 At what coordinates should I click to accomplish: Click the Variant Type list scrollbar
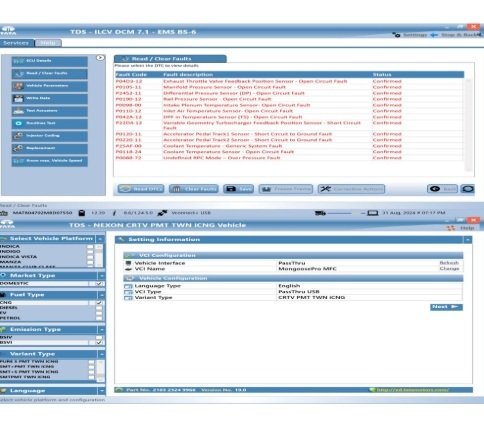tap(100, 371)
